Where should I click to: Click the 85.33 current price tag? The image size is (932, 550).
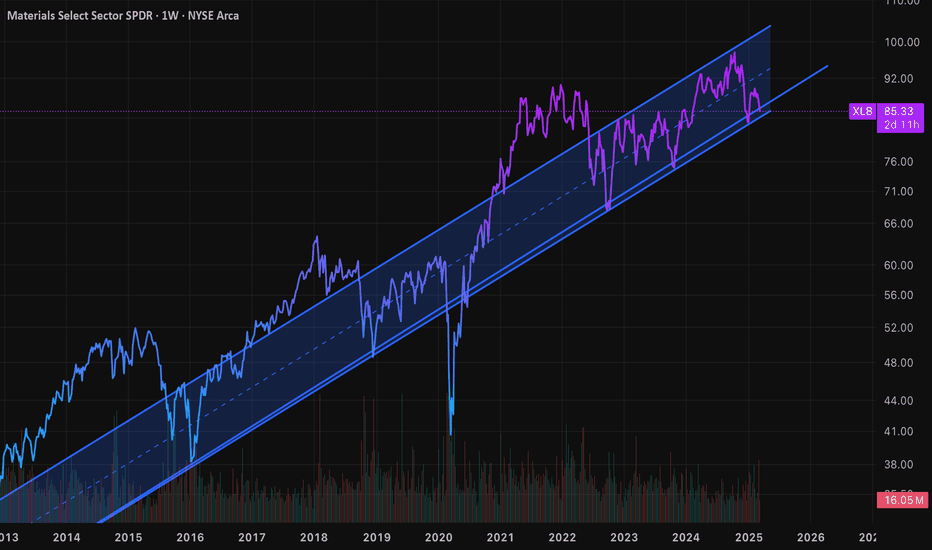pyautogui.click(x=899, y=111)
